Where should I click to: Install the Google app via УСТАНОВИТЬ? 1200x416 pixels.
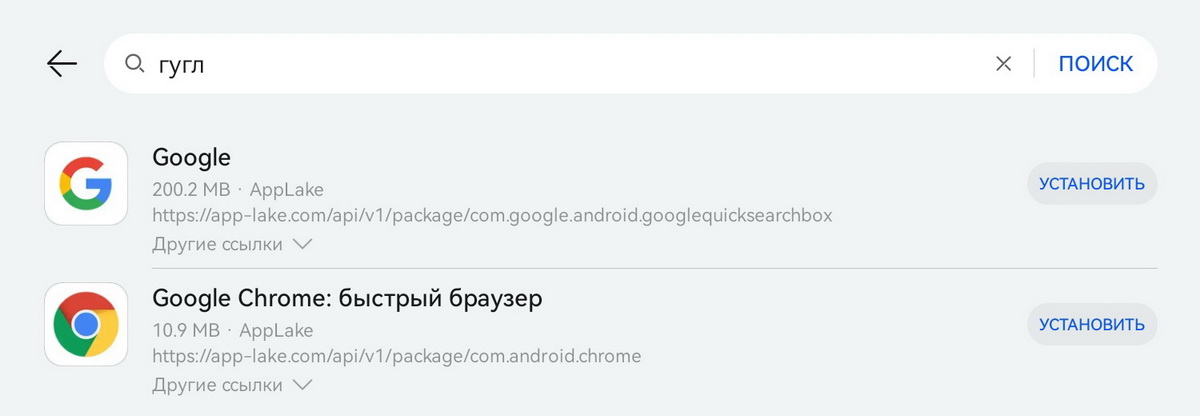click(1092, 184)
